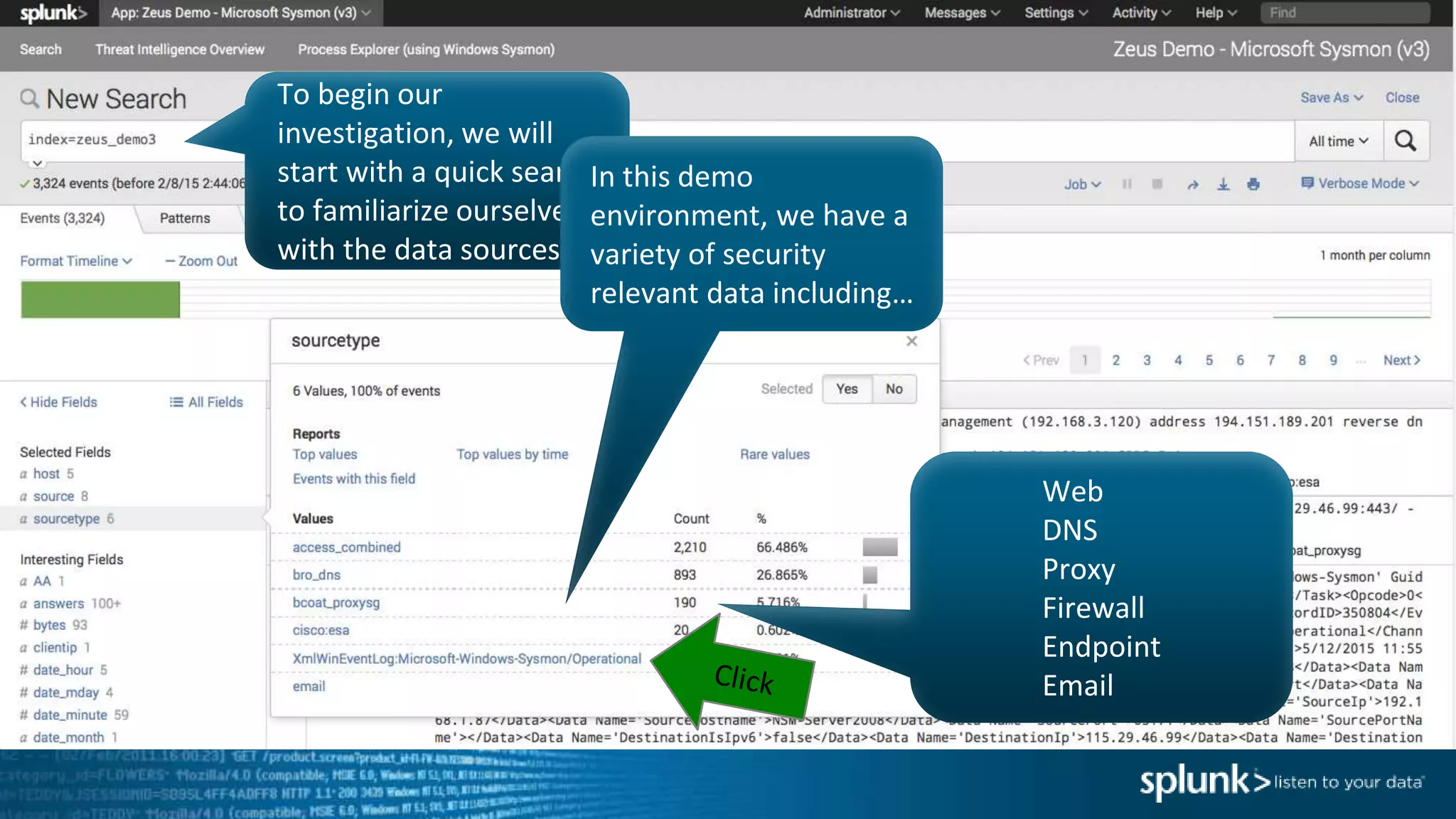Click clientip interesting field
1456x819 pixels.
tap(55, 648)
